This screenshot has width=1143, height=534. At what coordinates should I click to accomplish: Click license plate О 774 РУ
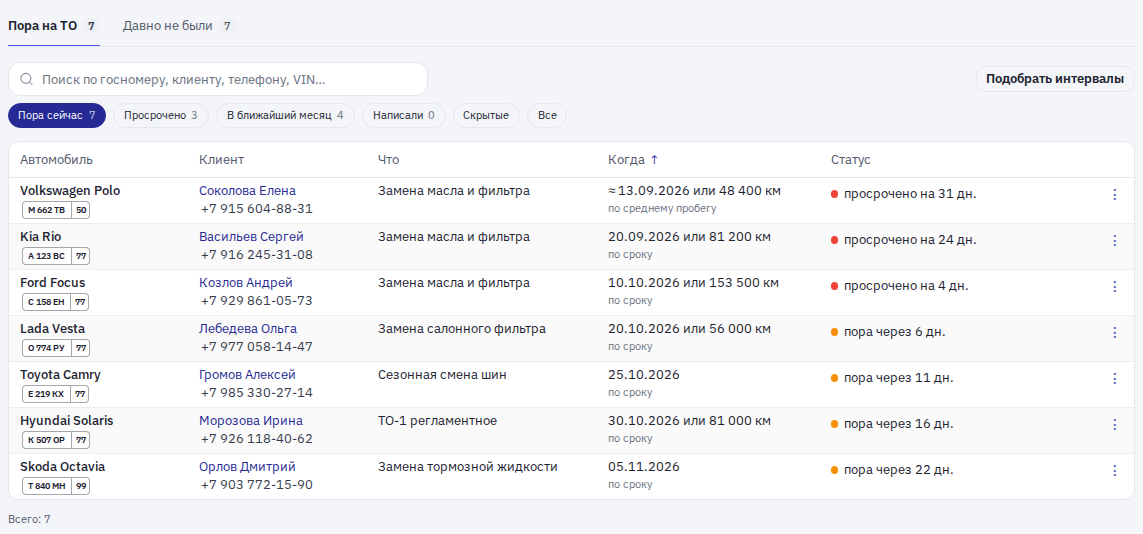56,348
